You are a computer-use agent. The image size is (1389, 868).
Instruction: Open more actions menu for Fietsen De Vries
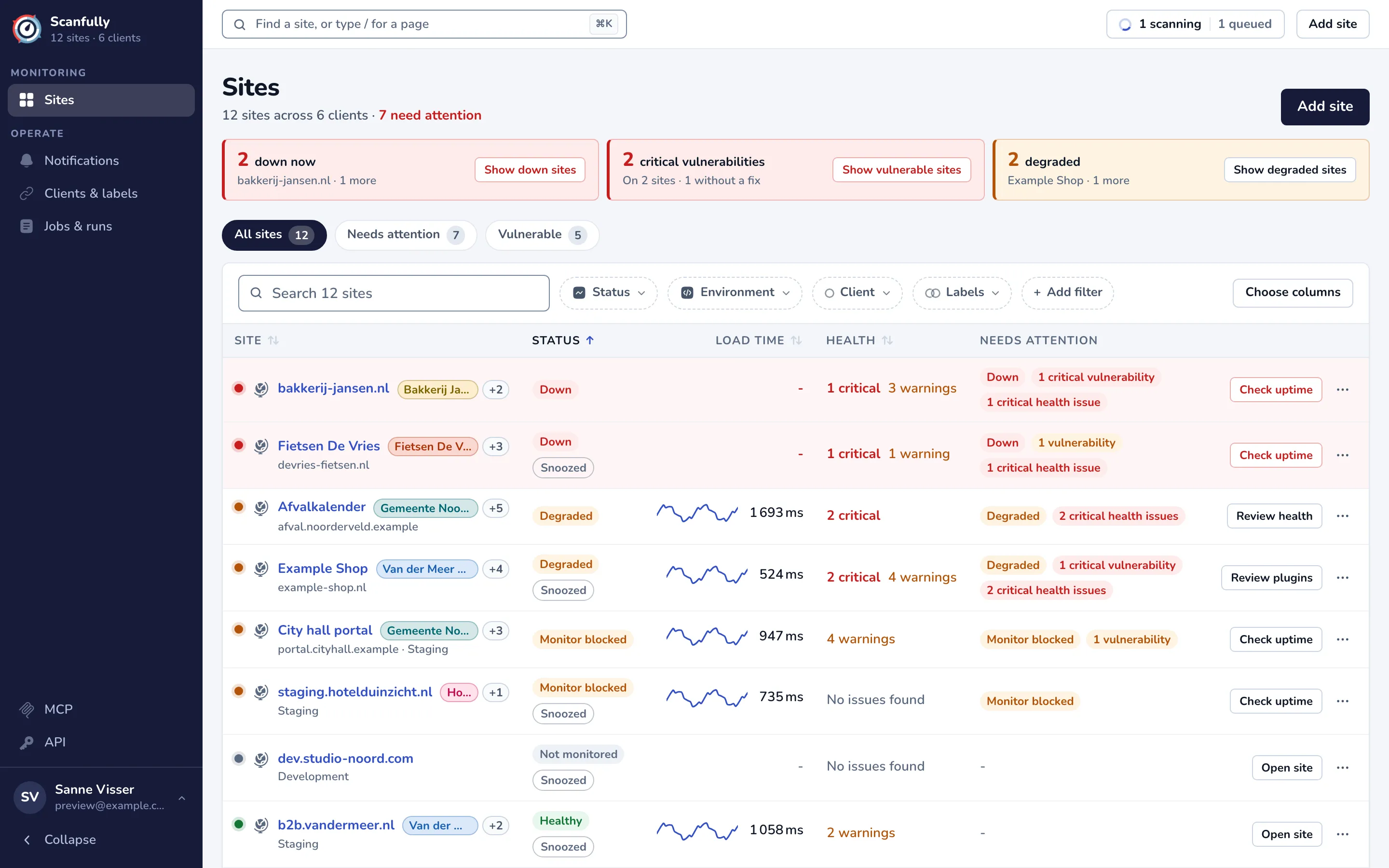click(x=1343, y=455)
